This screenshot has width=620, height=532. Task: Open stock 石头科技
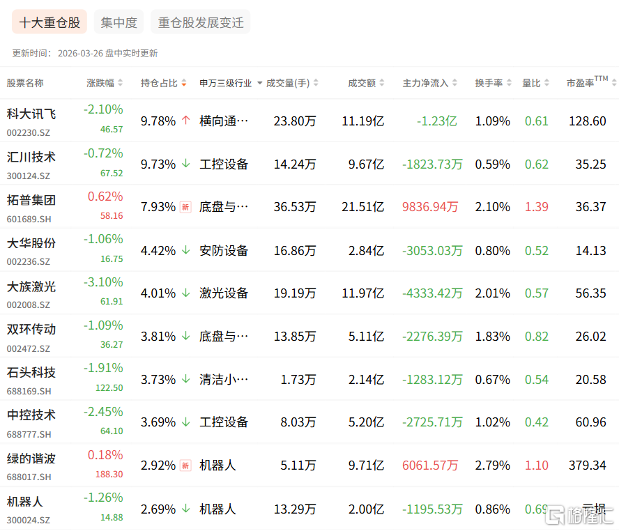tap(31, 372)
